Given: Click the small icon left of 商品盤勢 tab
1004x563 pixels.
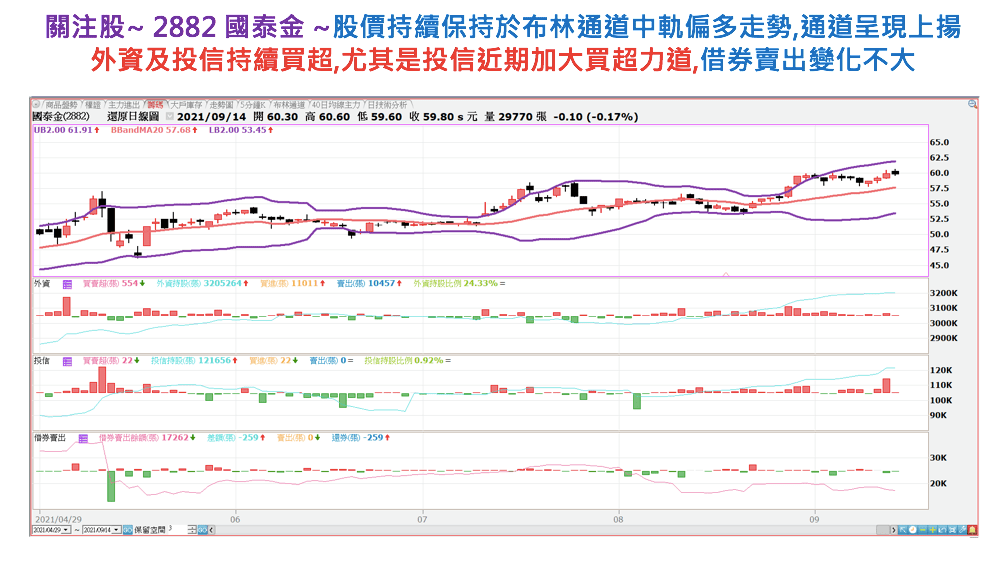Looking at the screenshot, I should [37, 103].
